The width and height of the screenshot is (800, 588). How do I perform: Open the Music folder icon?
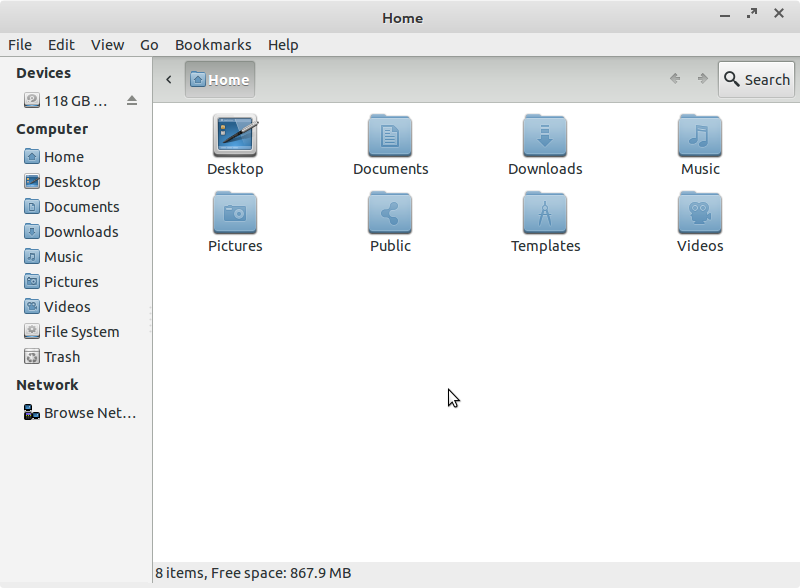[700, 136]
